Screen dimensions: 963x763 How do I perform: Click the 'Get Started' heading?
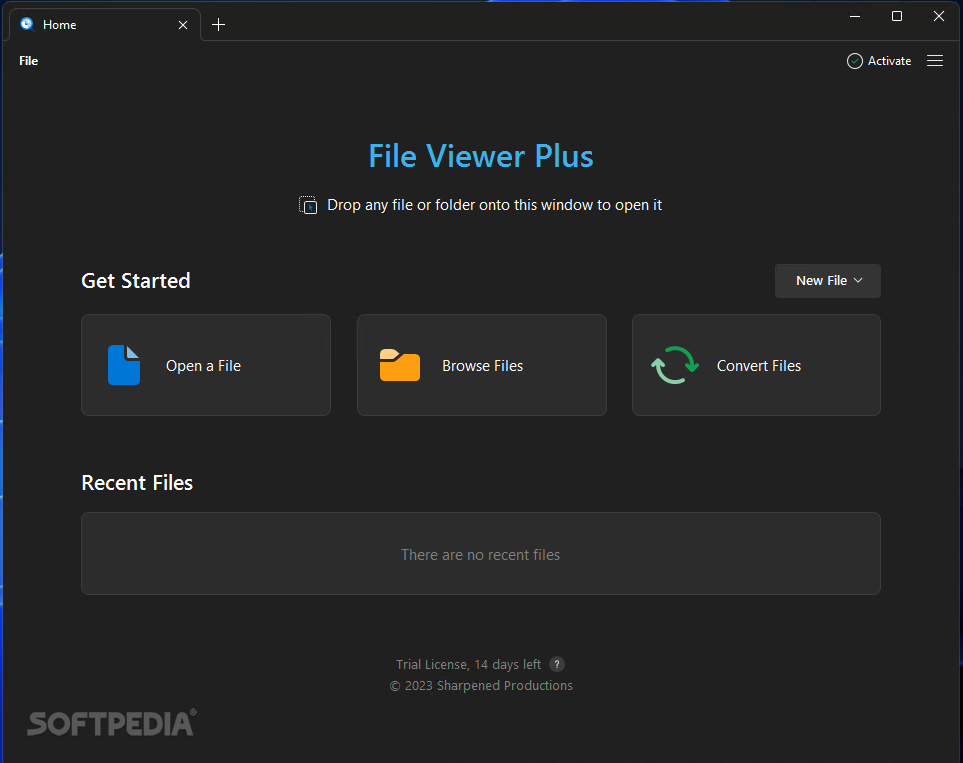click(x=136, y=281)
